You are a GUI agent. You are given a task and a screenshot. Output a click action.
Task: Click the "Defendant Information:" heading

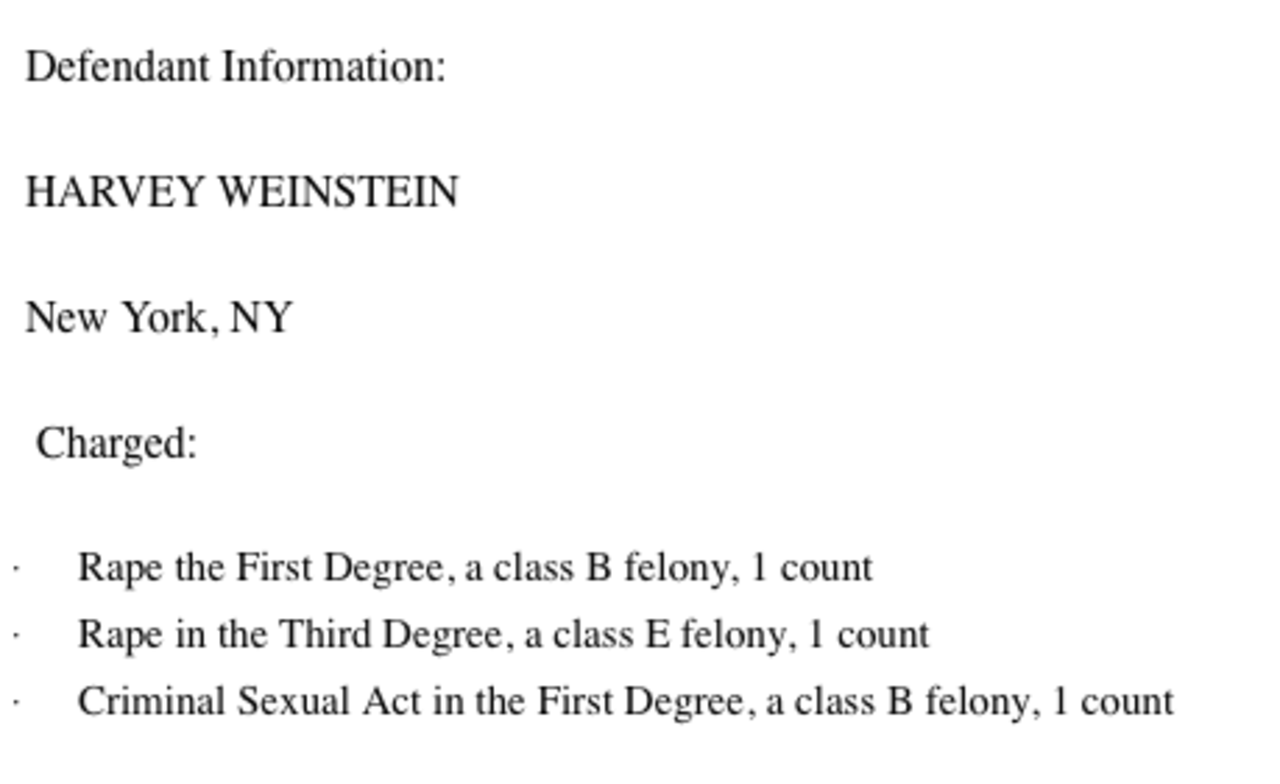click(235, 67)
